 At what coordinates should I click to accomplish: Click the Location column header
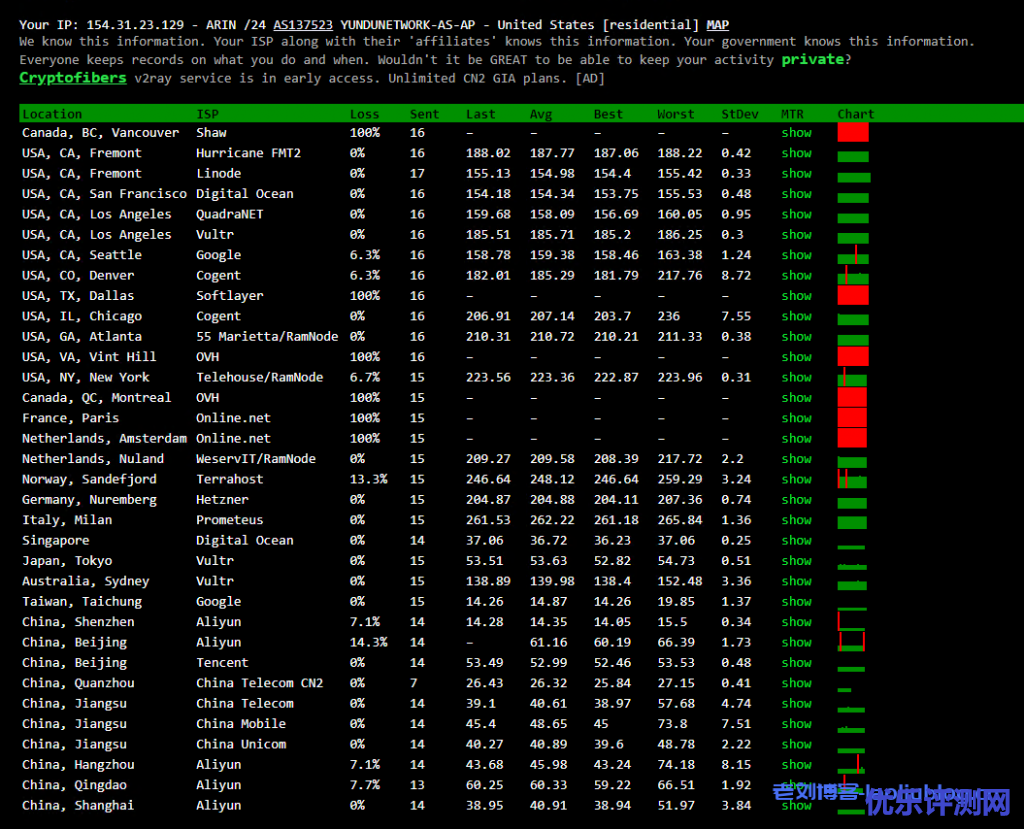click(x=52, y=114)
